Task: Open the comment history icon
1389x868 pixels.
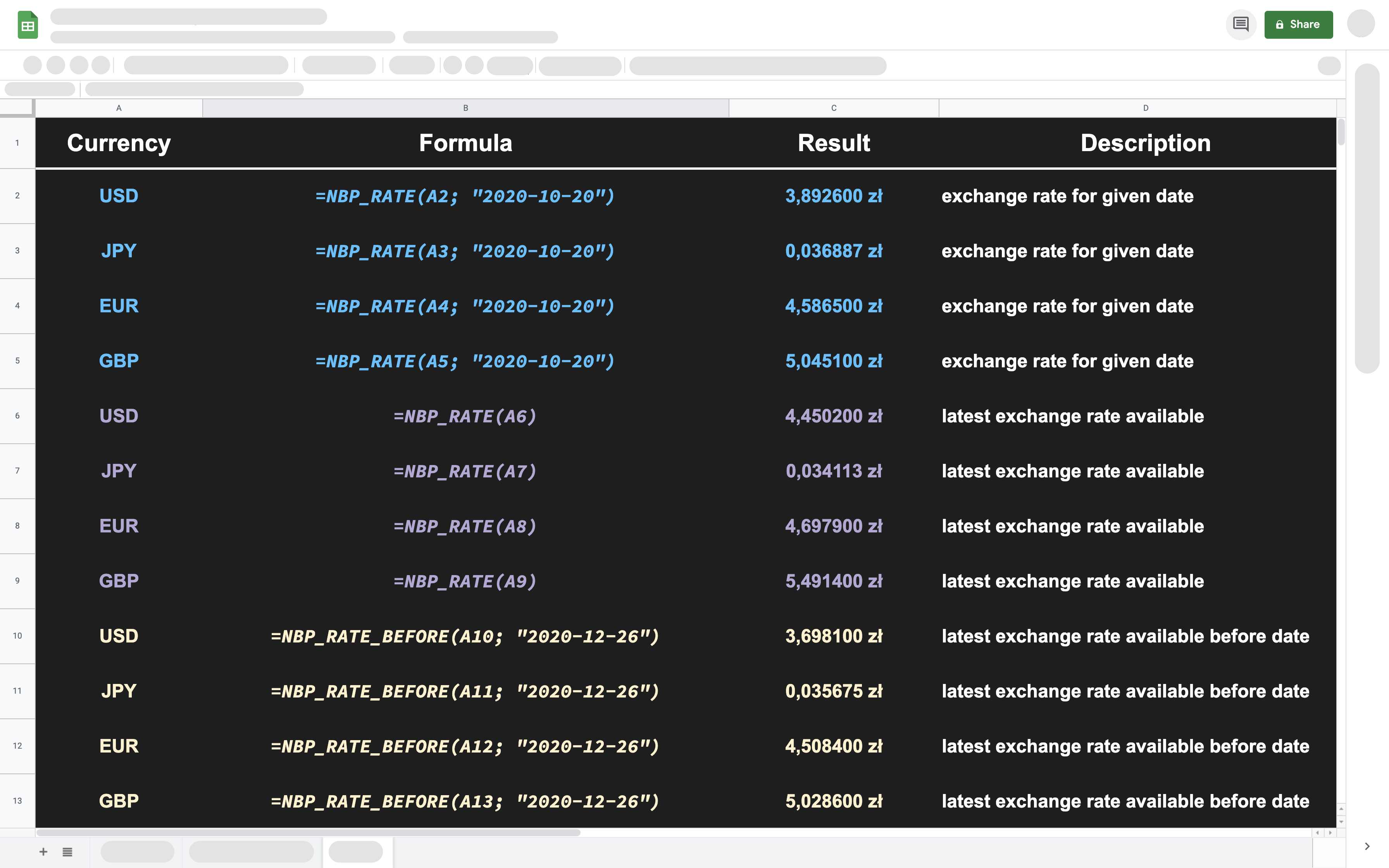Action: (1240, 25)
